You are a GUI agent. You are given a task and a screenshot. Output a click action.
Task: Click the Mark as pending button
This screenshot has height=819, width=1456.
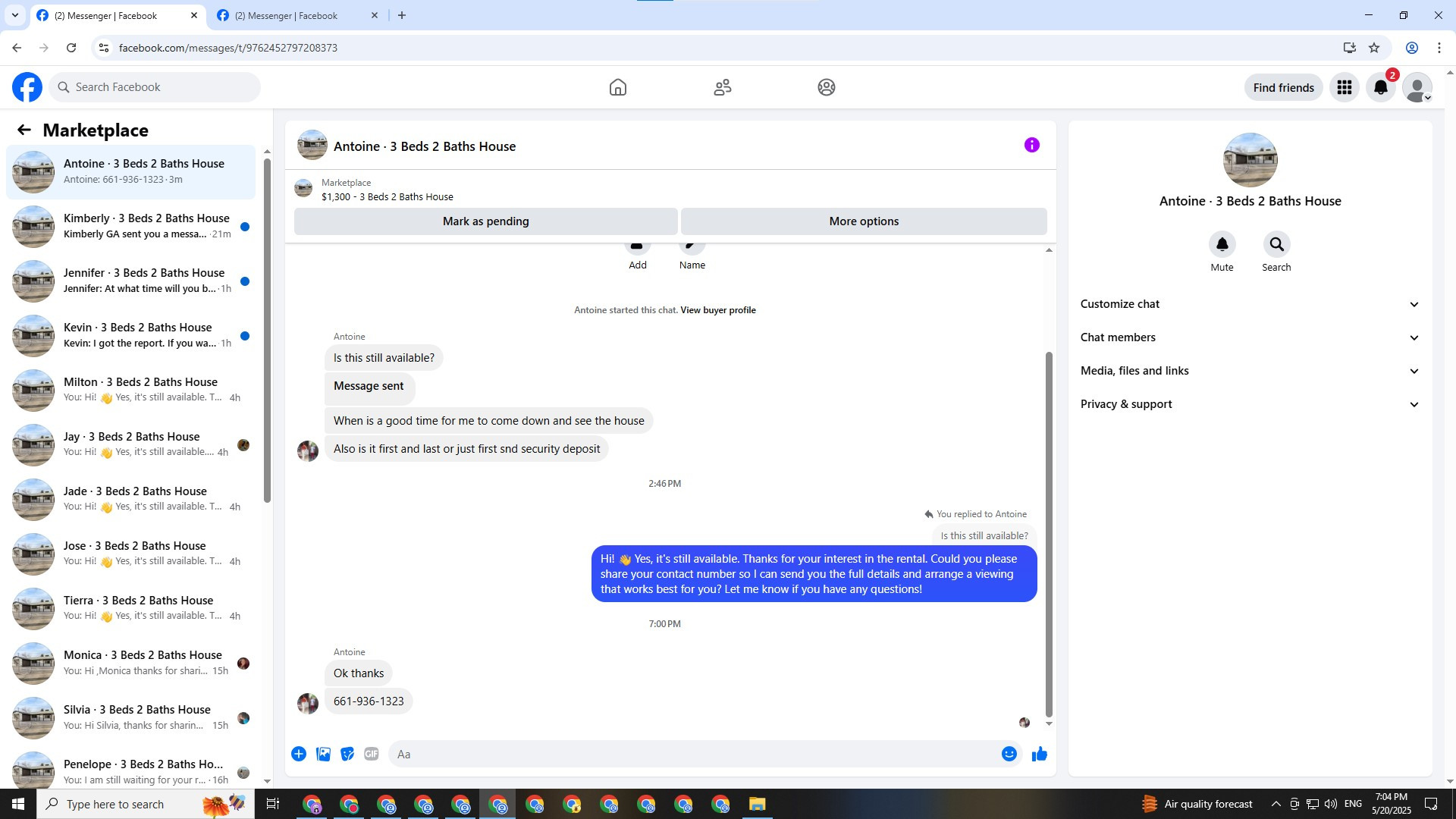point(485,221)
